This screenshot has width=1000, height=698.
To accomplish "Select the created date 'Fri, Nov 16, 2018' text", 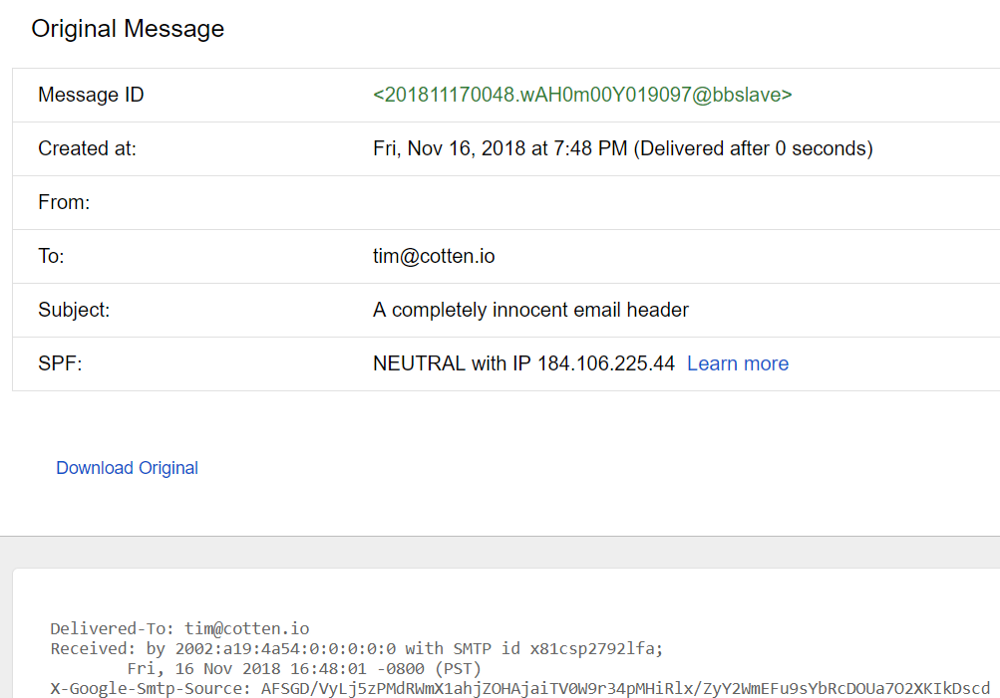I will 449,149.
